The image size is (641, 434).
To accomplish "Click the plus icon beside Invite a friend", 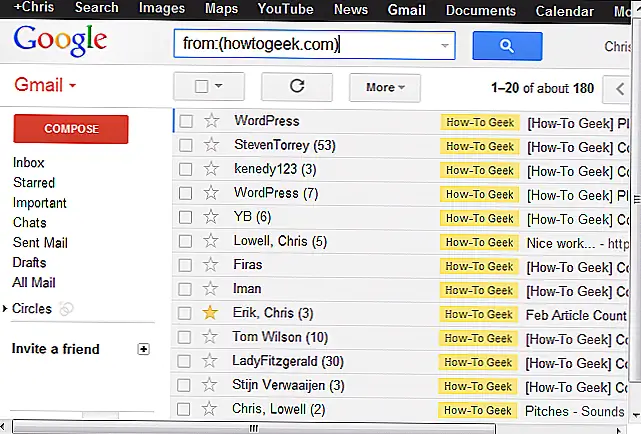I will [x=143, y=349].
